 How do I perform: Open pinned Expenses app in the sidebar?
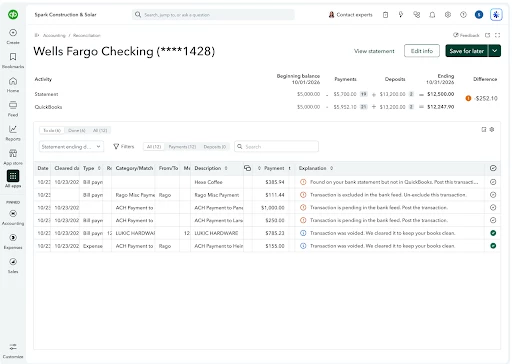(x=13, y=241)
